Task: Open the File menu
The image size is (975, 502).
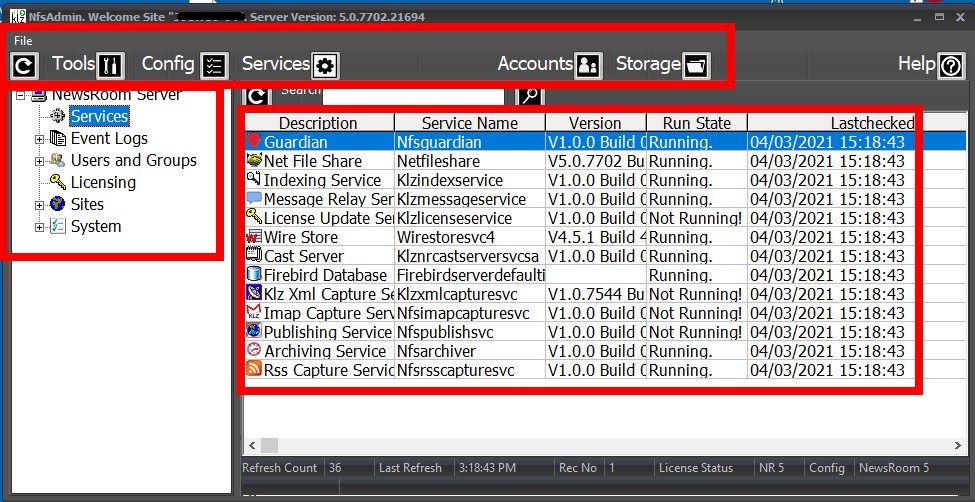Action: pyautogui.click(x=23, y=40)
